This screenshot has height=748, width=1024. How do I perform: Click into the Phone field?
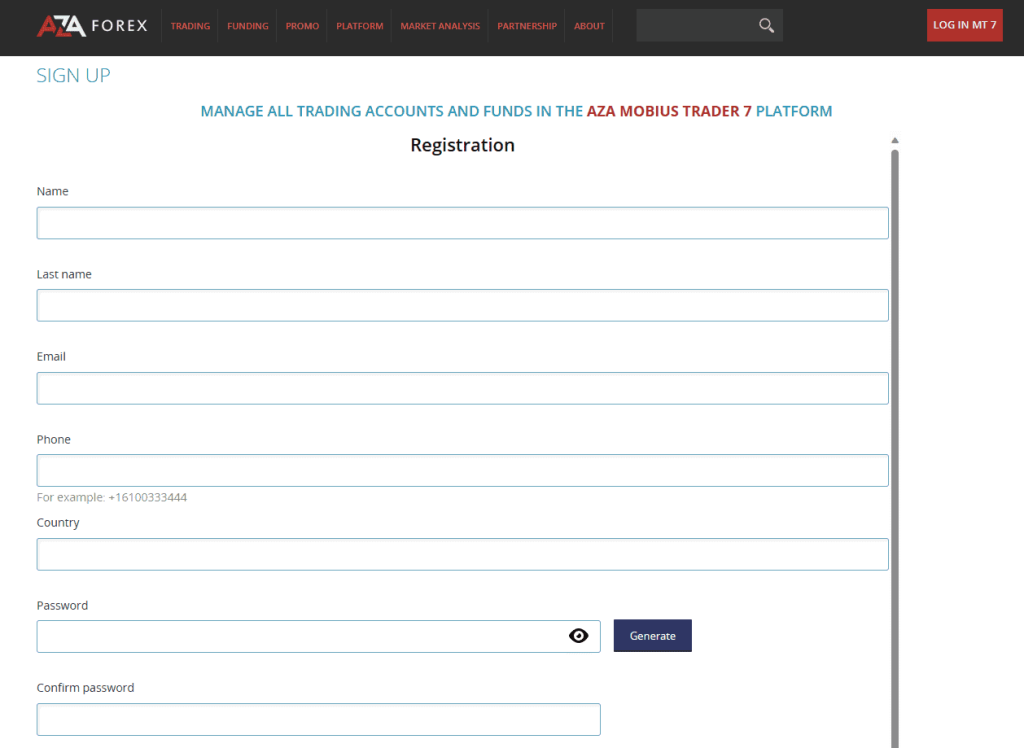point(462,470)
